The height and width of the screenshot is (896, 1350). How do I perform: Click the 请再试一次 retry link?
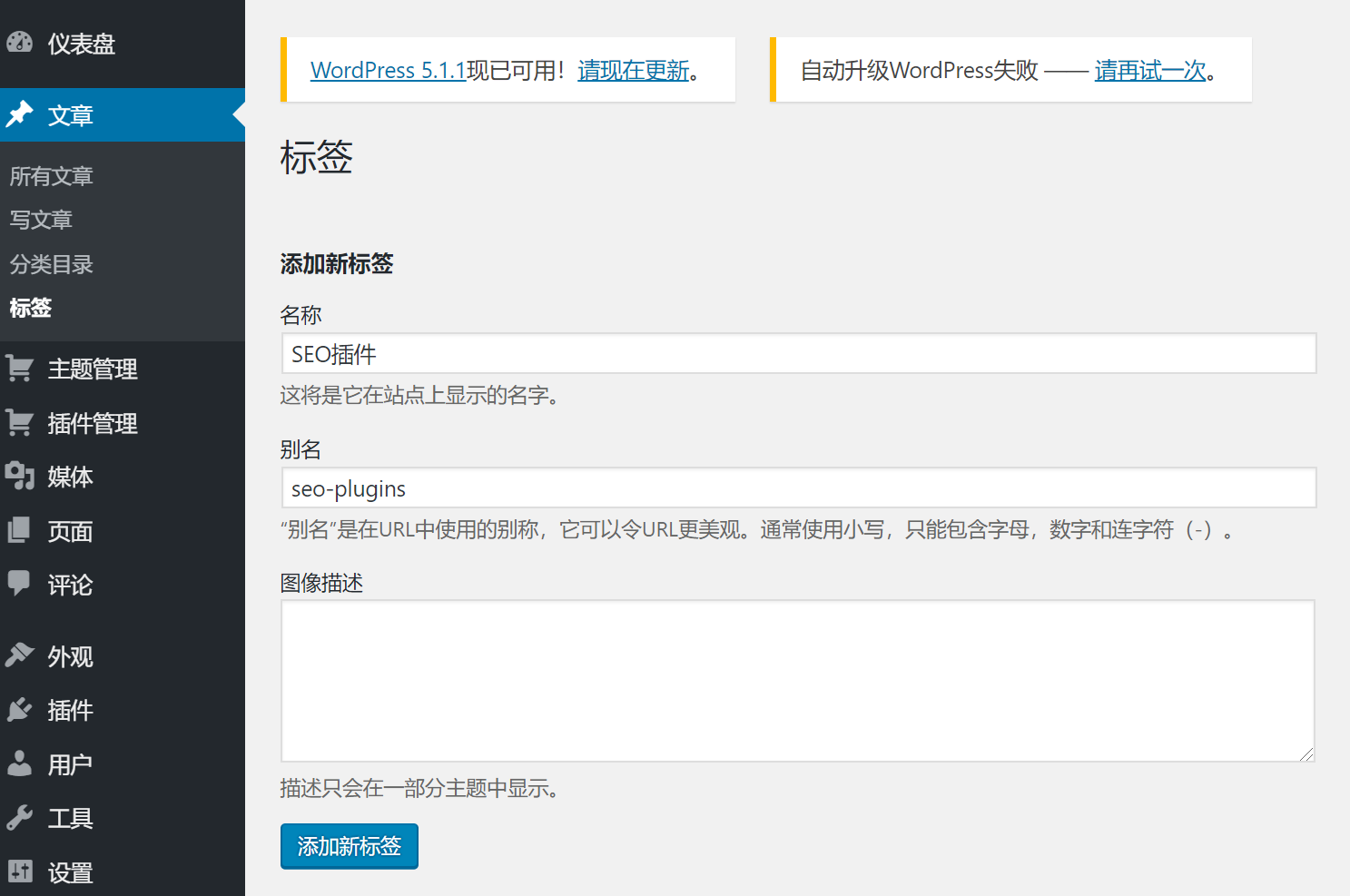(1148, 70)
